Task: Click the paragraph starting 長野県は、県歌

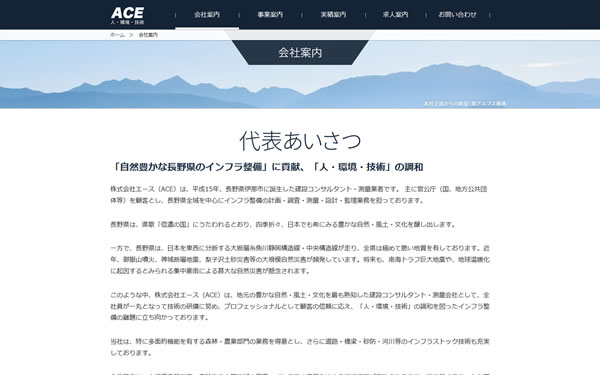Action: pyautogui.click(x=283, y=225)
